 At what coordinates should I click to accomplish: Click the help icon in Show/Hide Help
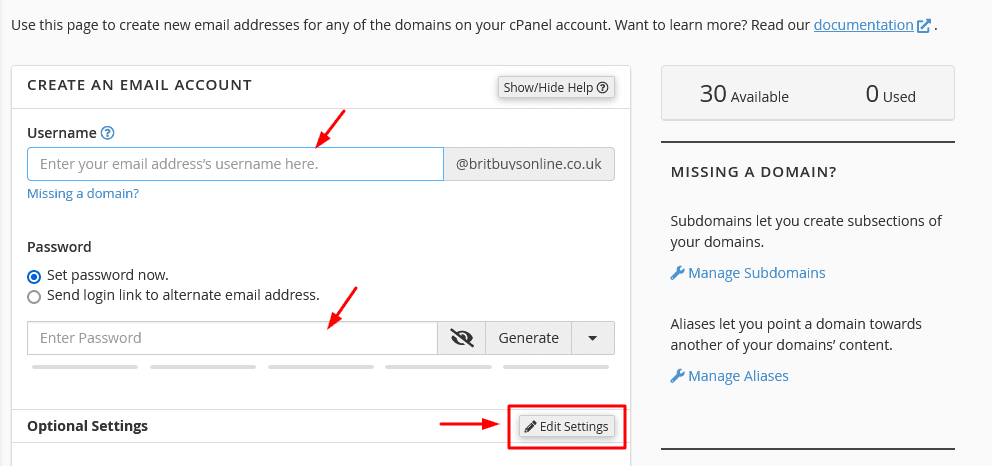602,88
